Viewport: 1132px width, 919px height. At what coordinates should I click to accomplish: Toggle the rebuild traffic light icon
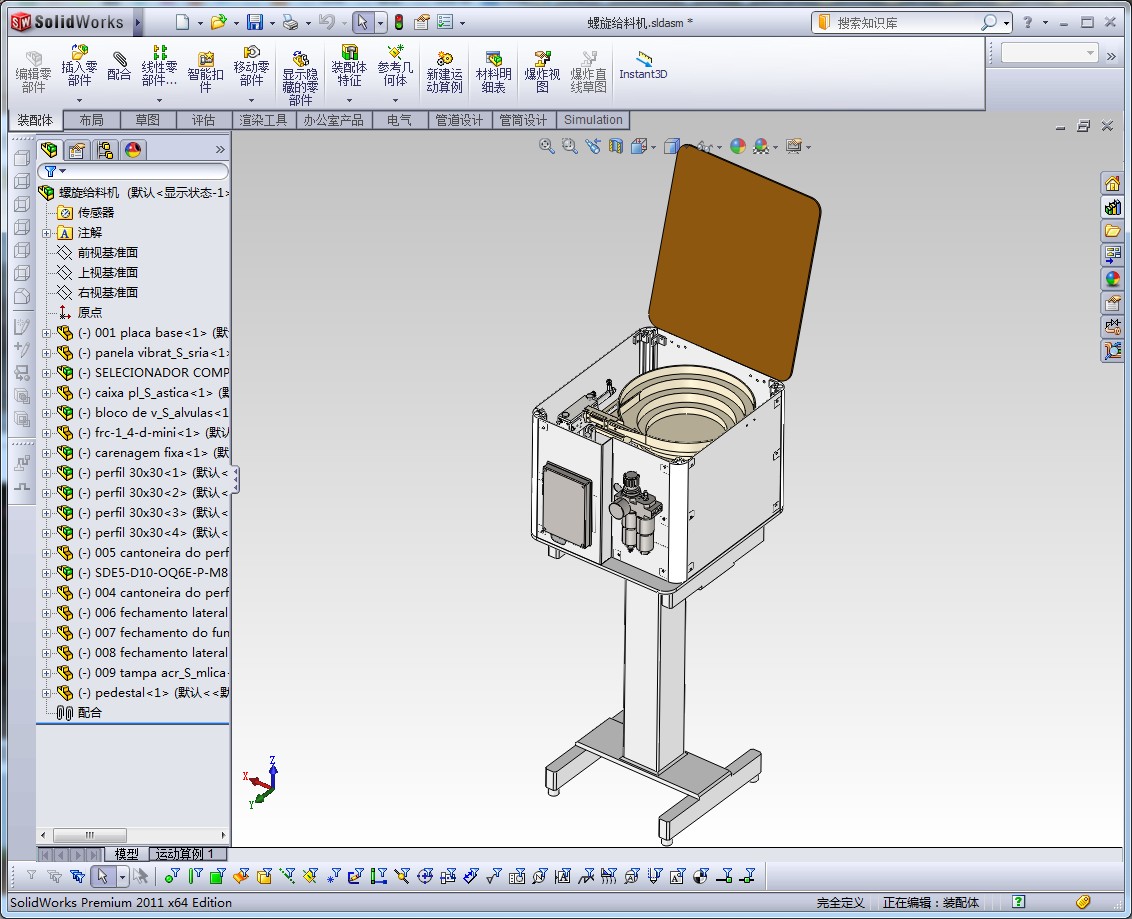(x=399, y=22)
